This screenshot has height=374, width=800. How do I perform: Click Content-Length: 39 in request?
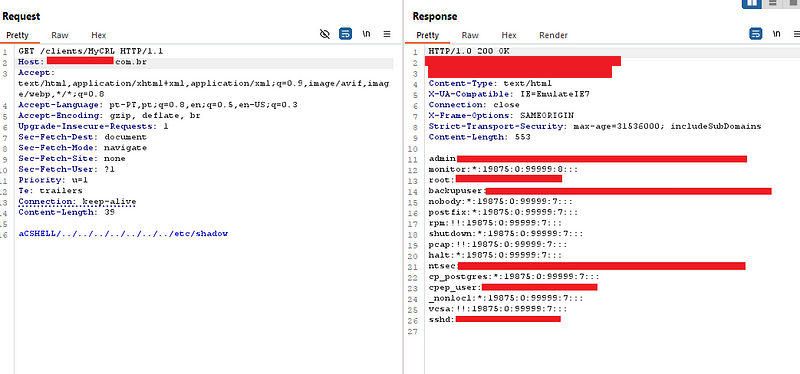click(x=66, y=212)
